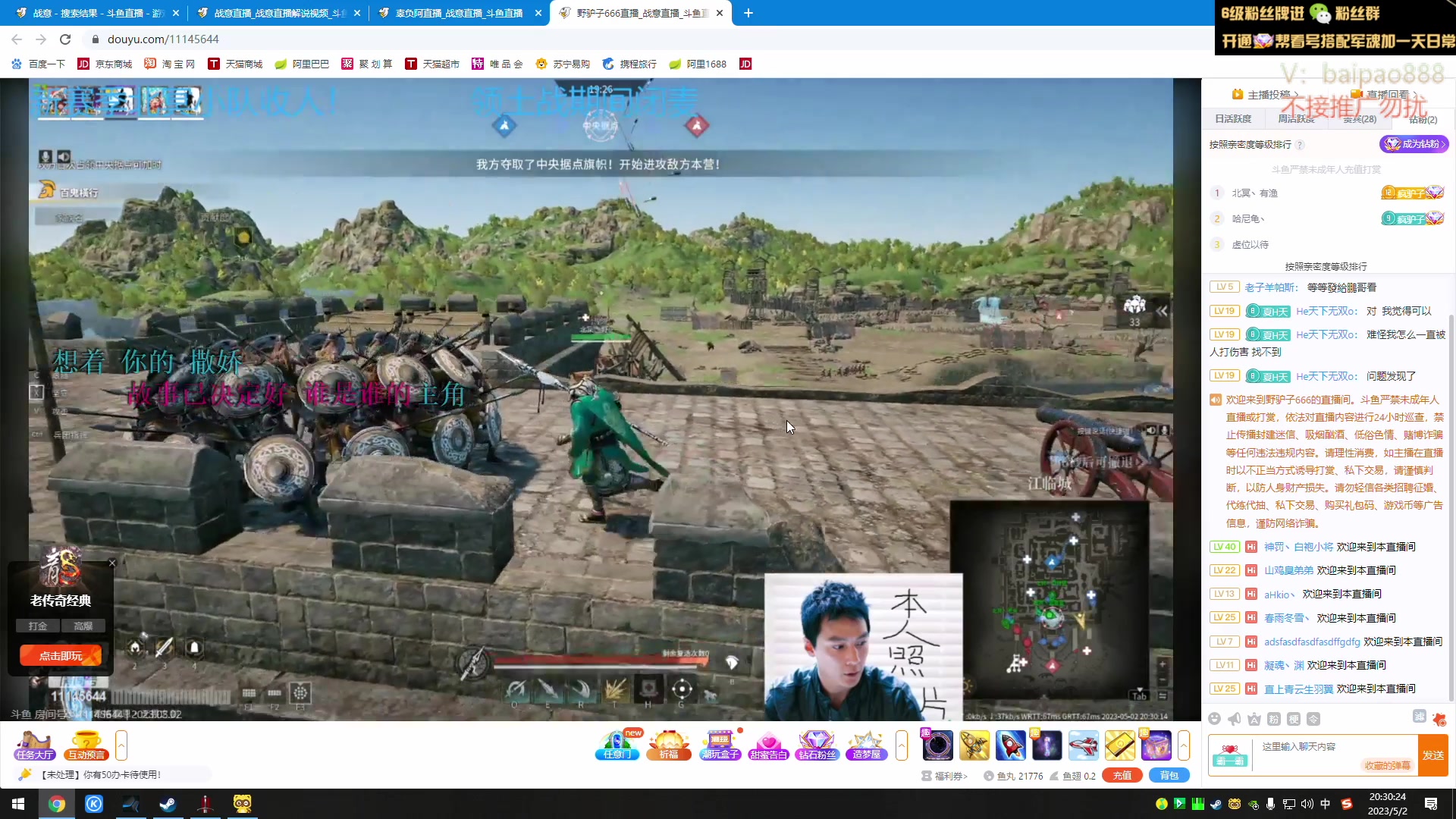Screen dimensions: 1456x819
Task: Open the 任意门 portal activity icon
Action: coord(618,745)
